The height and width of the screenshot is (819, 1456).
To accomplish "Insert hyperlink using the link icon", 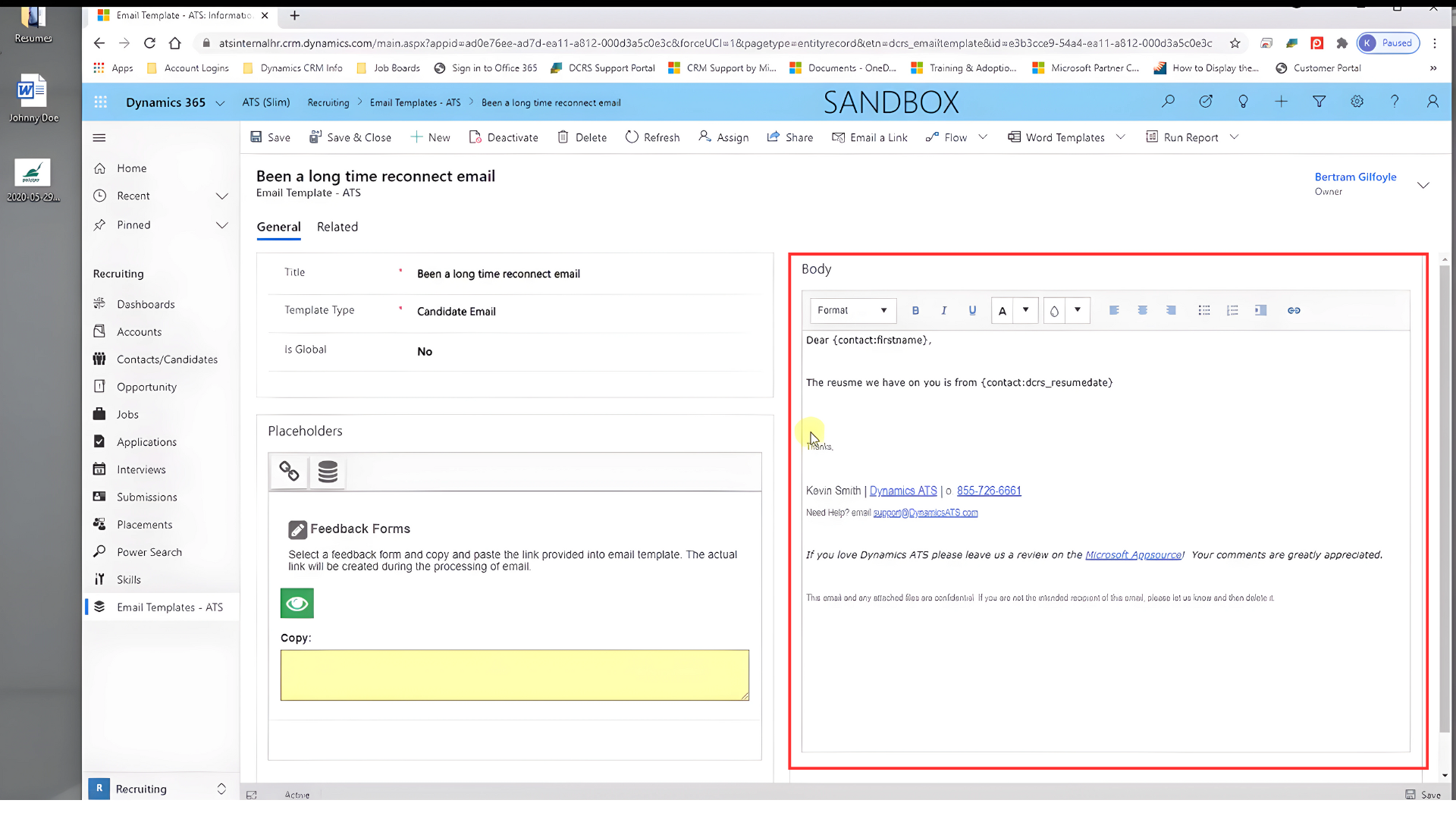I will coord(1294,310).
